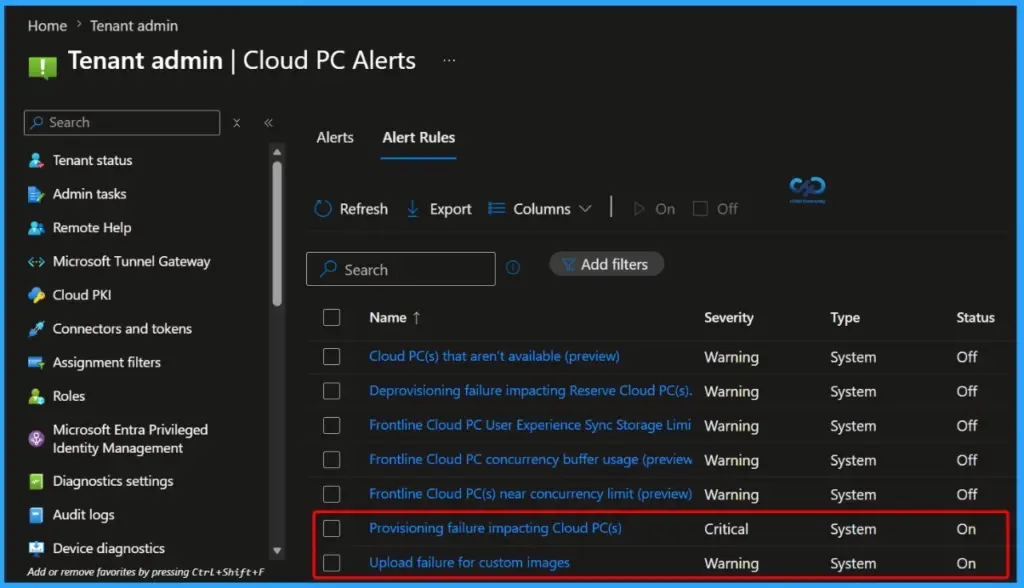The width and height of the screenshot is (1024, 588).
Task: Click the Columns list icon
Action: (x=496, y=208)
